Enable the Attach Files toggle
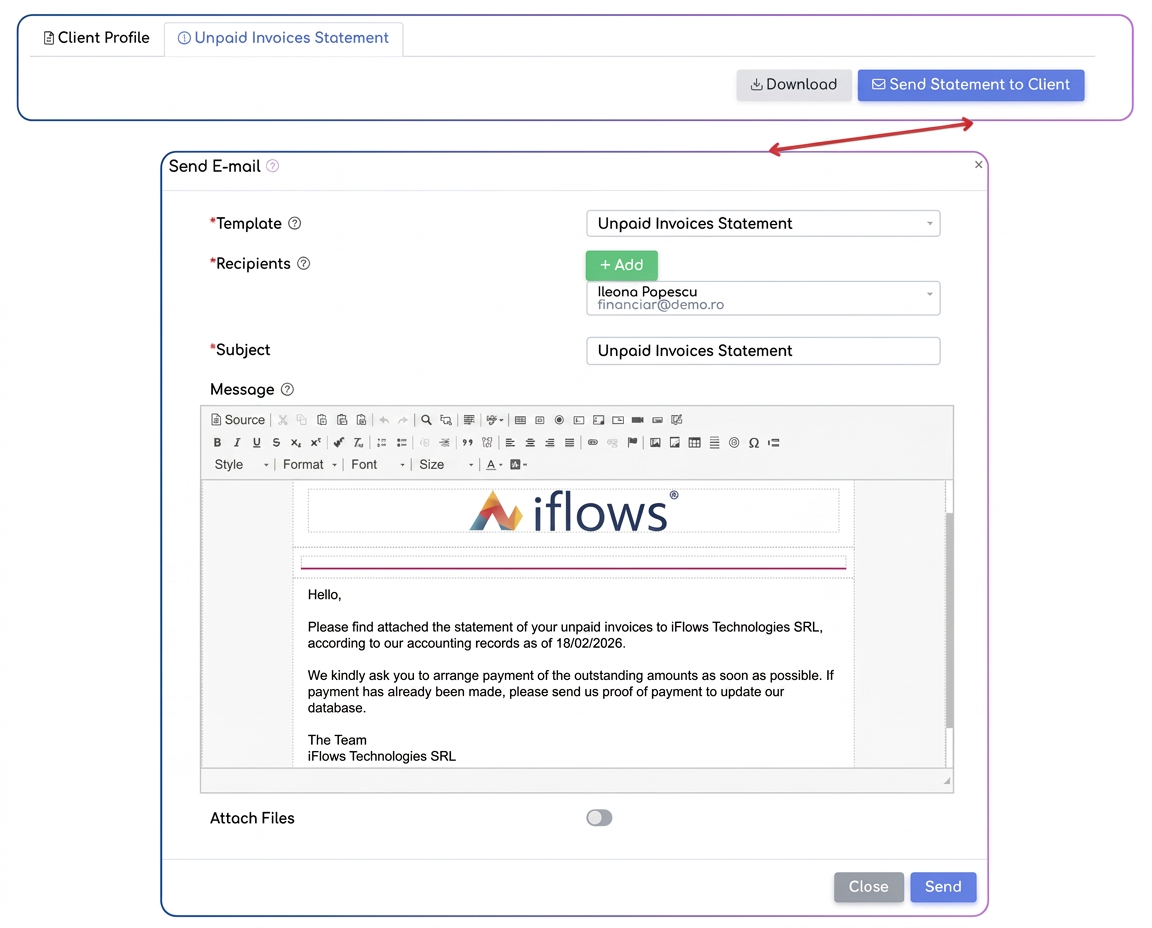This screenshot has width=1152, height=928. coord(599,818)
